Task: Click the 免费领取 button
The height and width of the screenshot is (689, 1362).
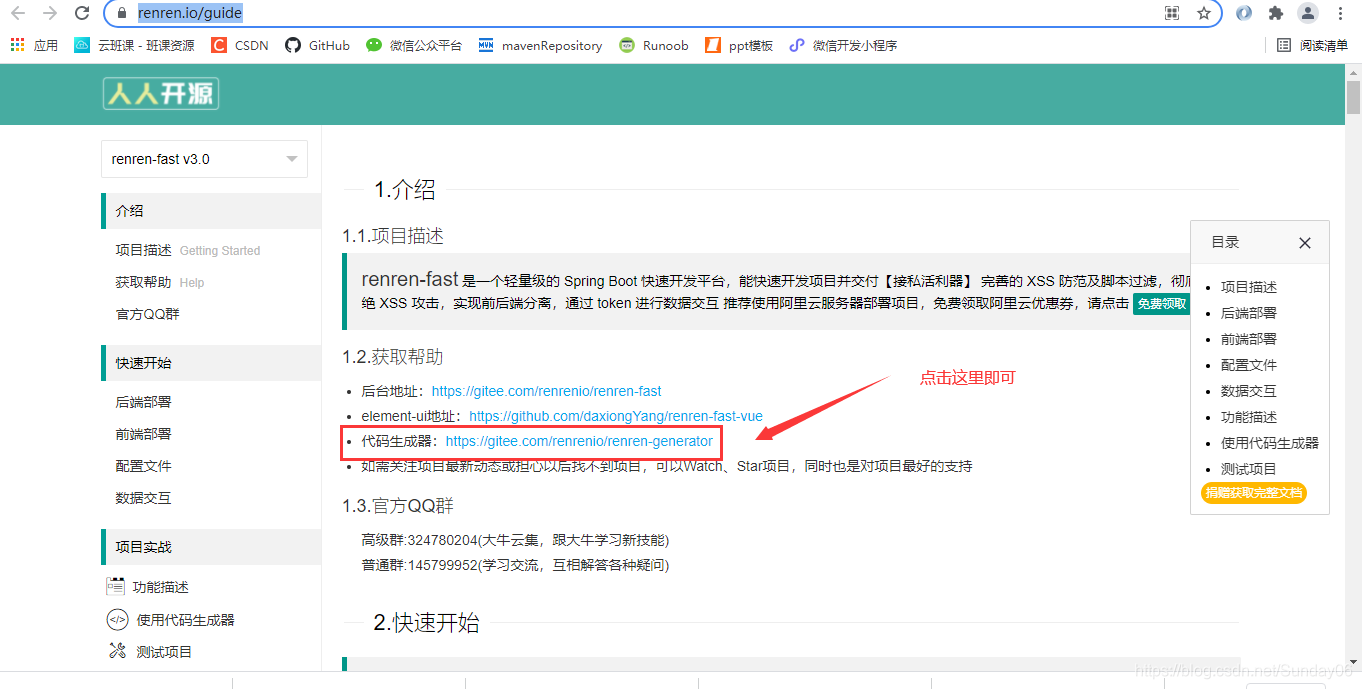Action: [1163, 303]
